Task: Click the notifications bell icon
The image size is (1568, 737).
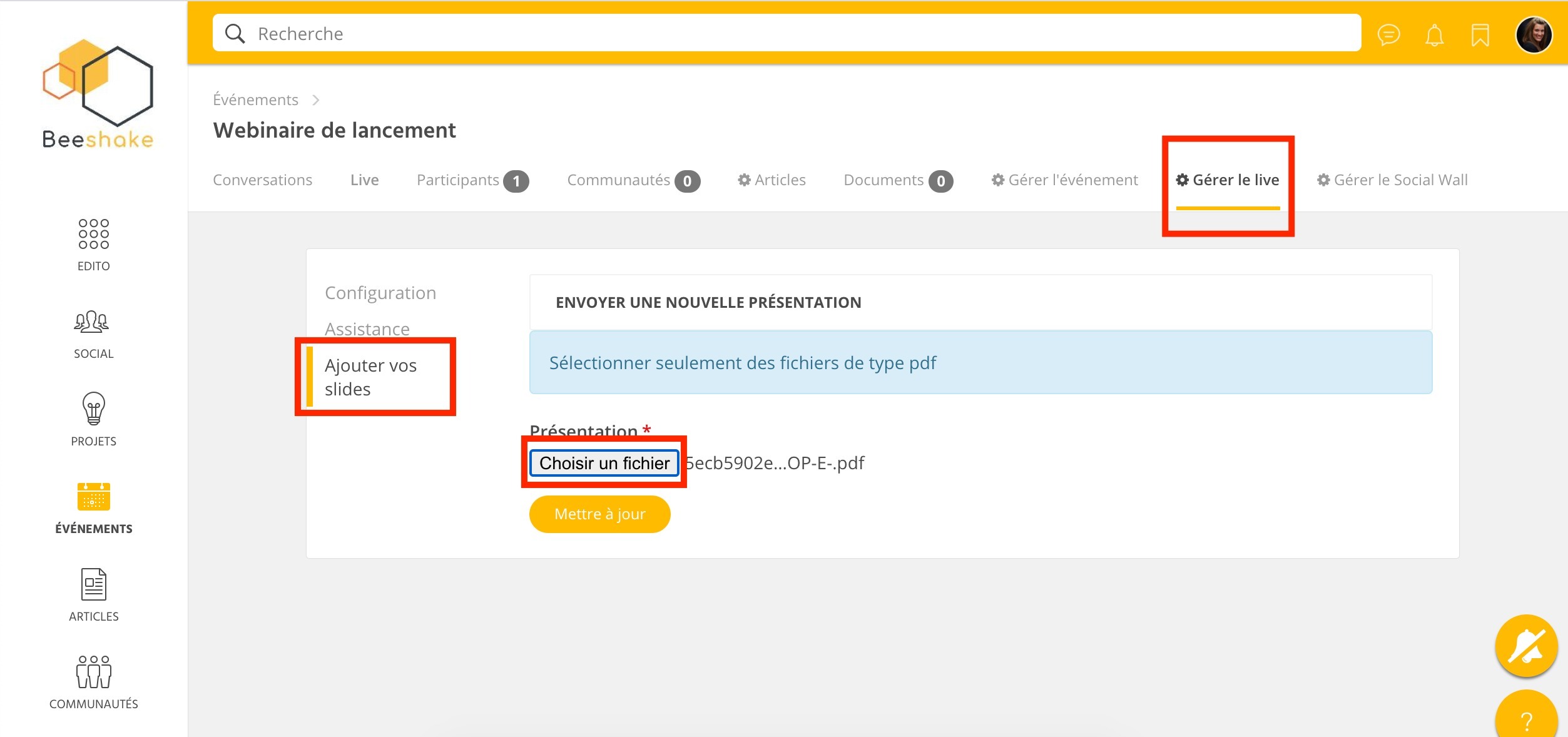Action: 1434,35
